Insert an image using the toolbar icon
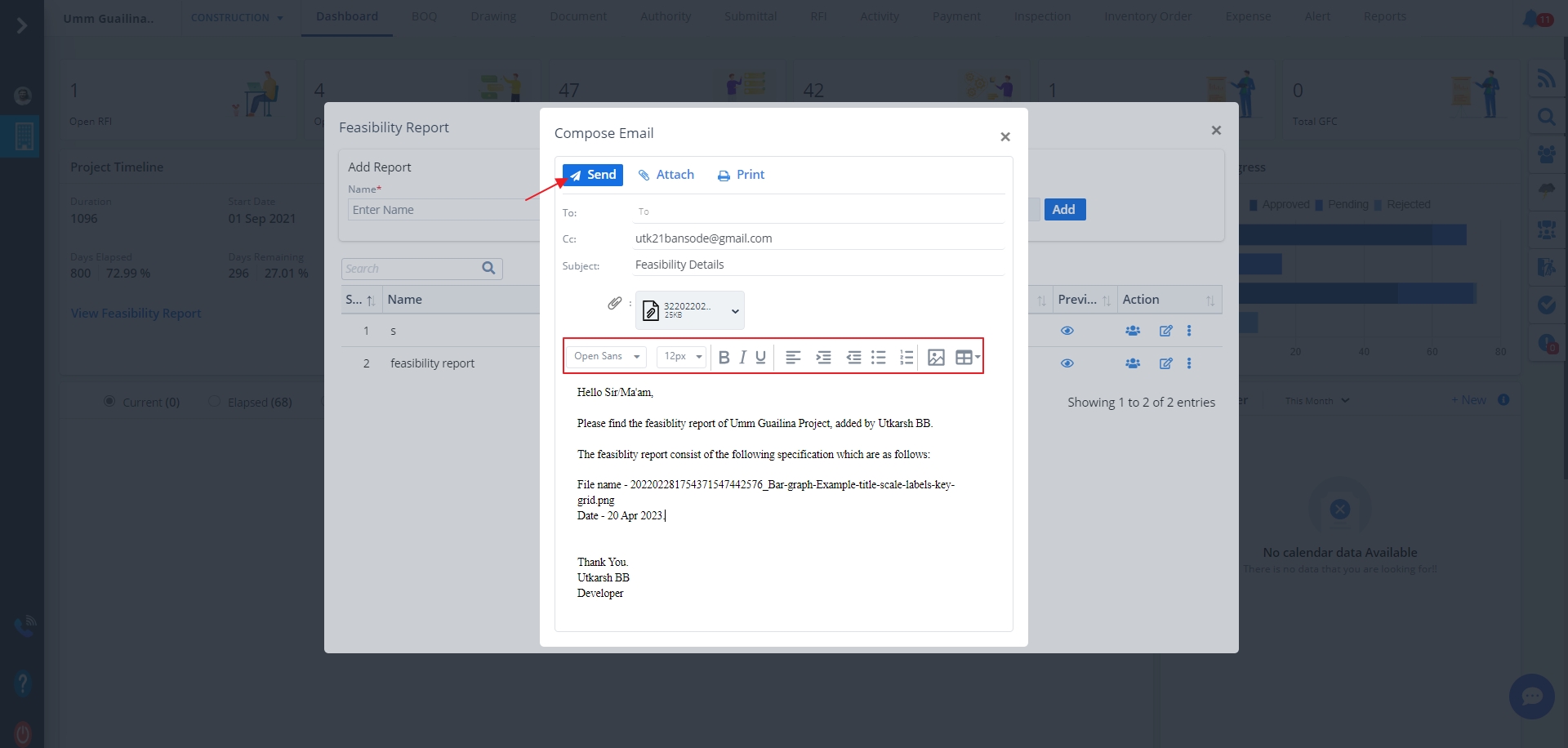1568x748 pixels. point(936,357)
